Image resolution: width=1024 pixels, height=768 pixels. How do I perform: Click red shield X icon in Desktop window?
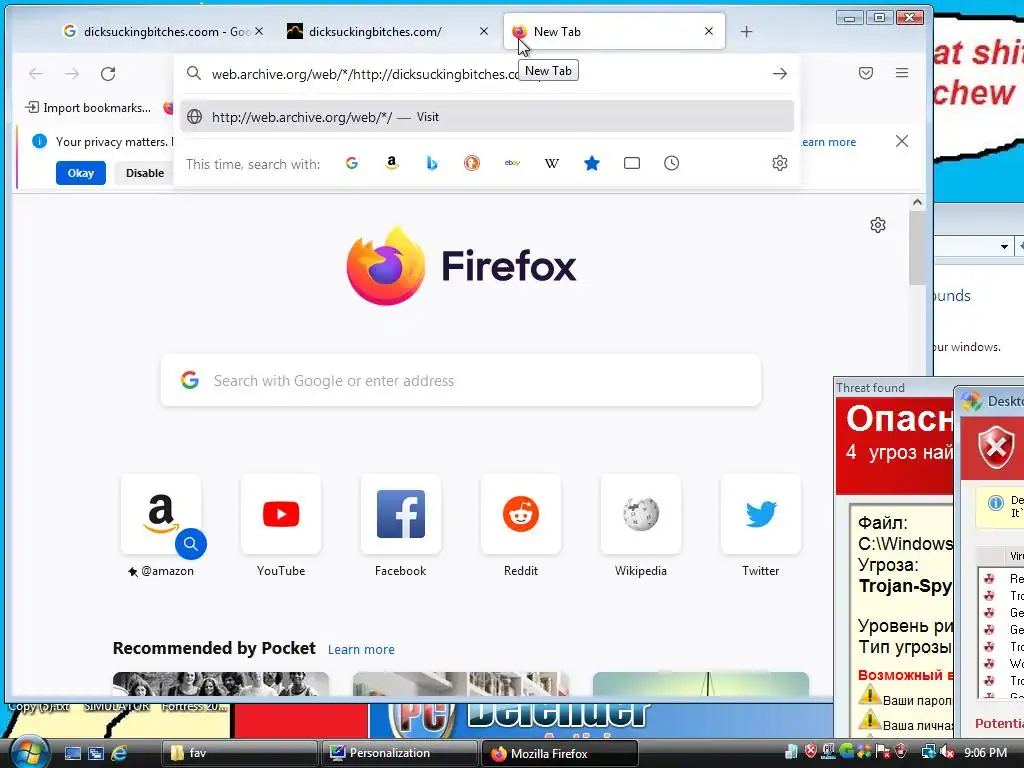point(995,447)
